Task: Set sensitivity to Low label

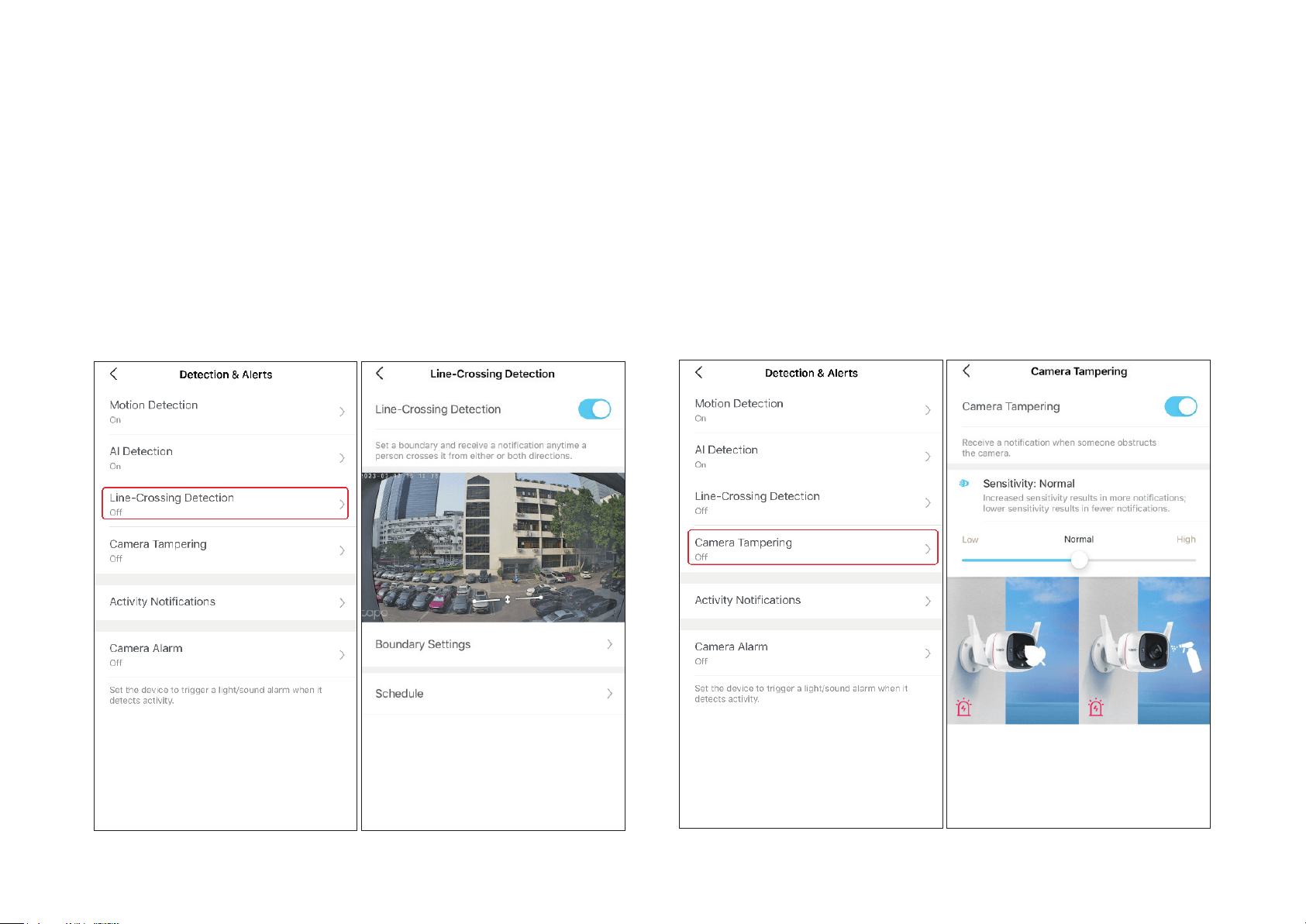Action: 970,540
